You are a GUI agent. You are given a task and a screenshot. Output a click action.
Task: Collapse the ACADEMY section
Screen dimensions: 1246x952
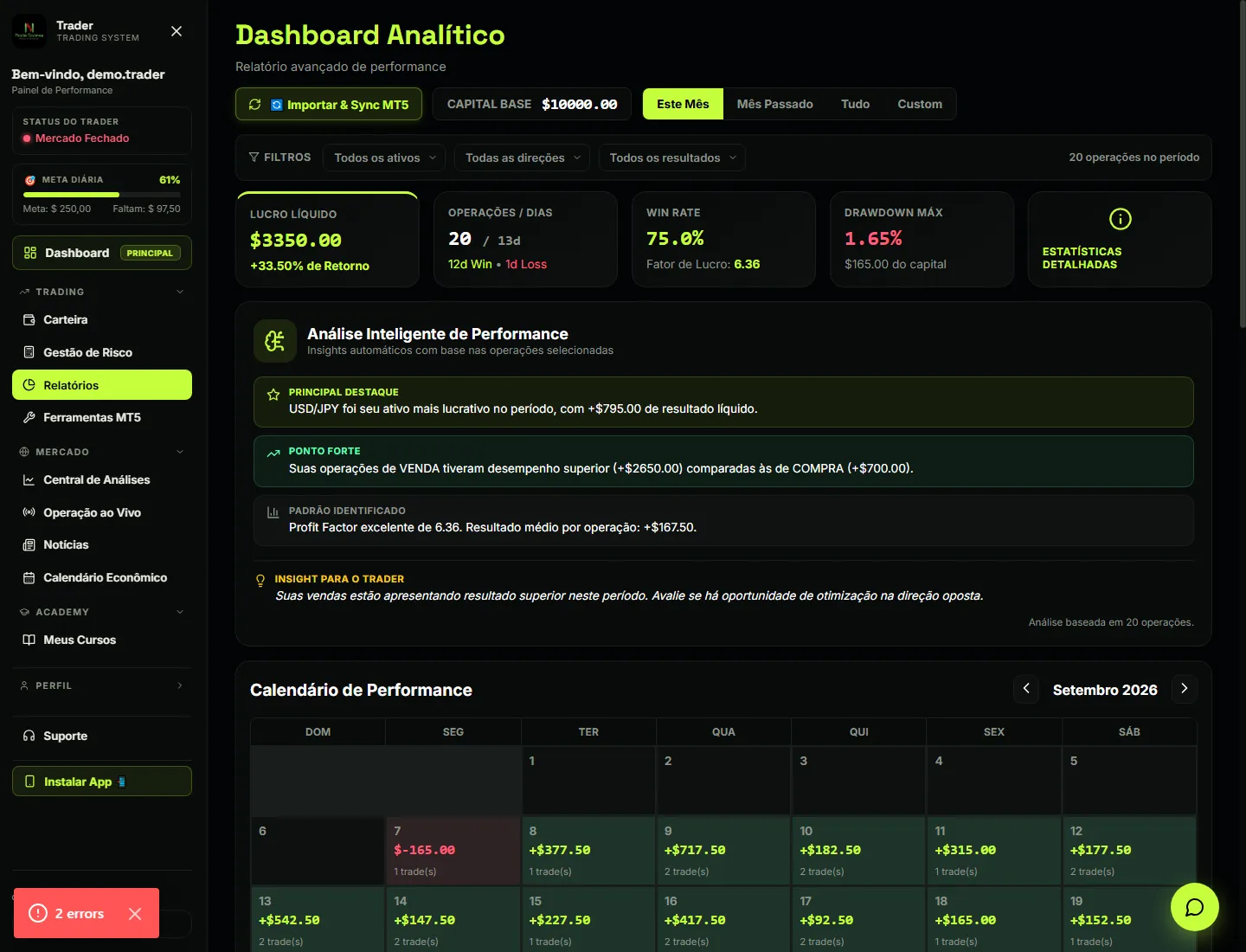coord(180,612)
